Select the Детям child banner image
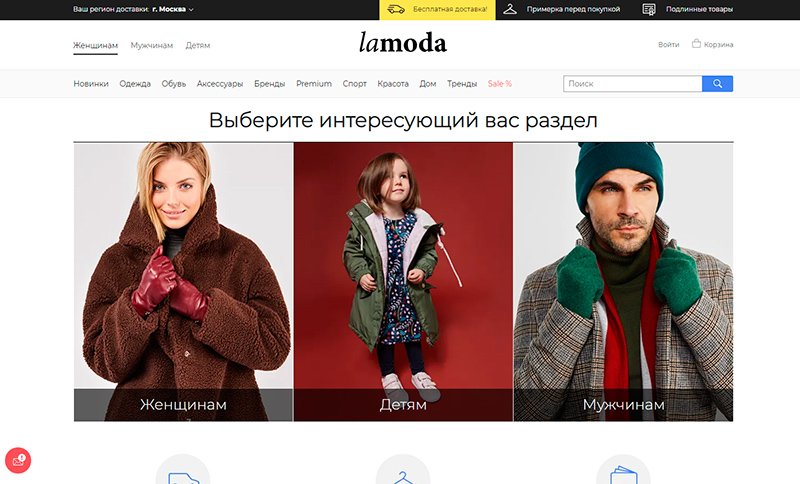Viewport: 800px width, 484px height. (403, 282)
